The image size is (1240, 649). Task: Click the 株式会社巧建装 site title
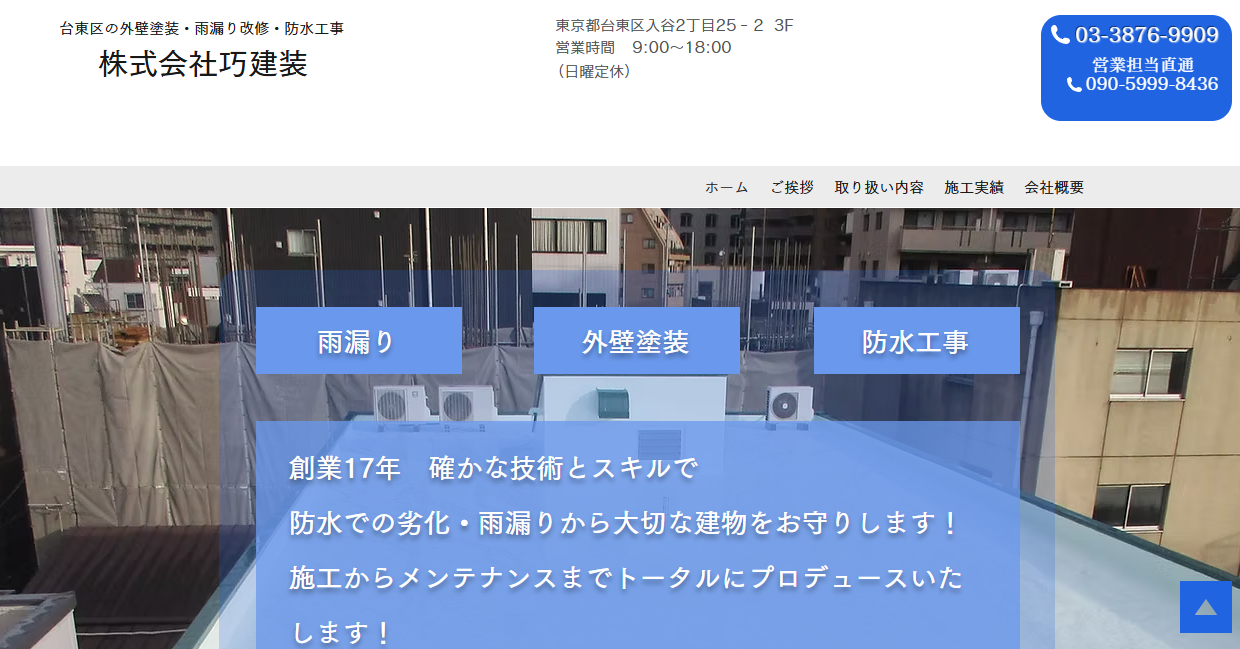pyautogui.click(x=203, y=64)
